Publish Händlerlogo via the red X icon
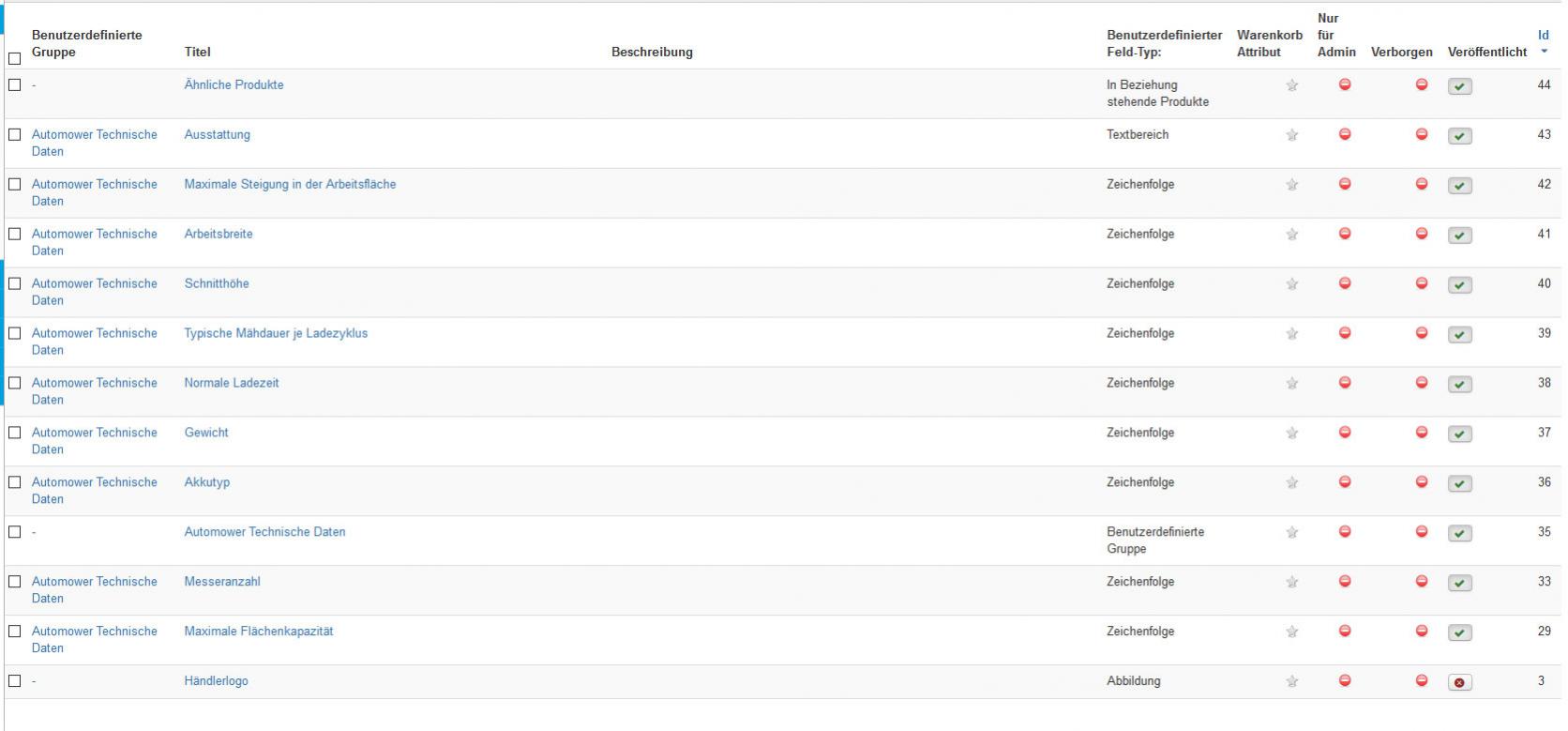 tap(1459, 682)
